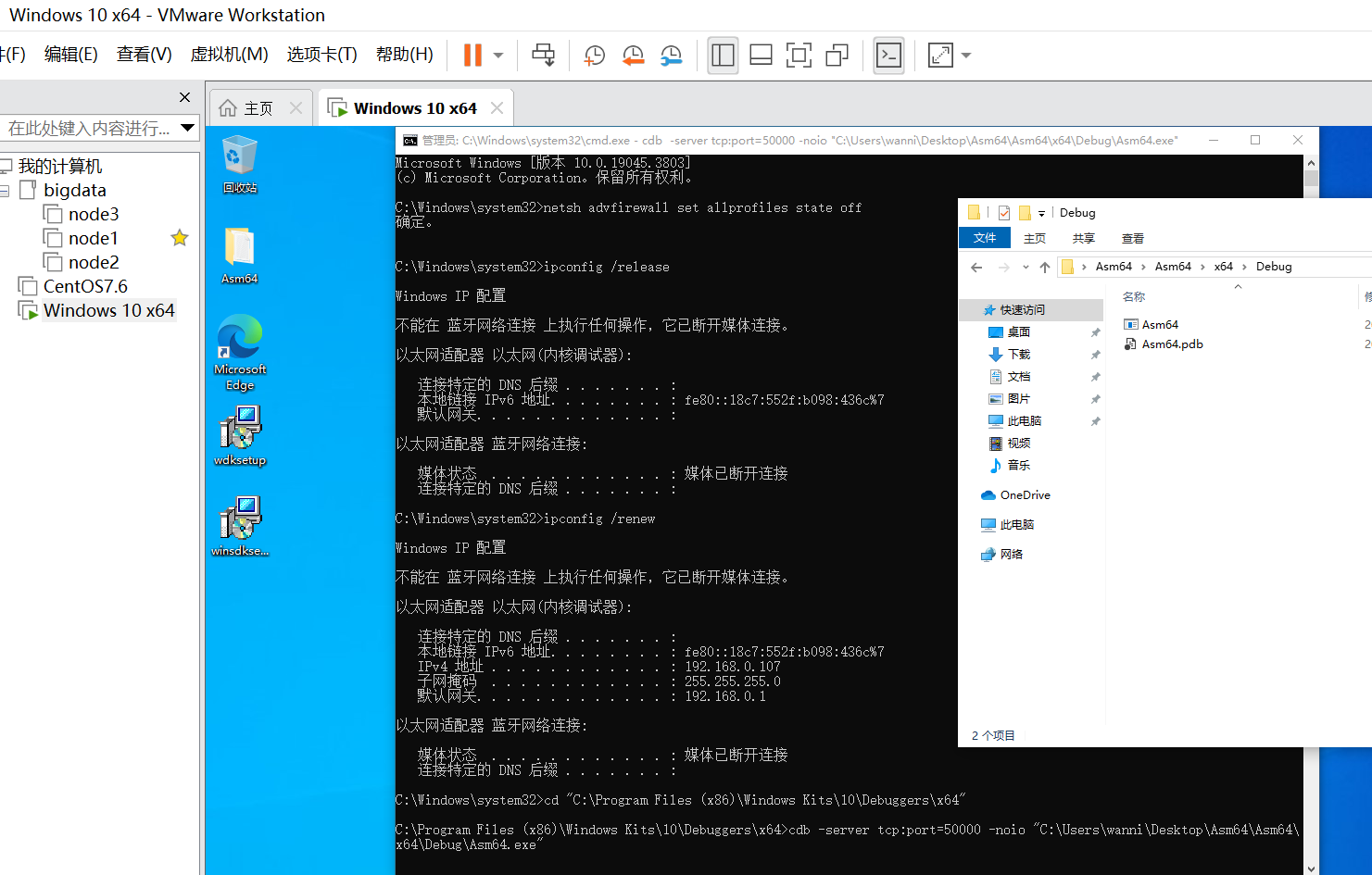The width and height of the screenshot is (1372, 875).
Task: Go back in Explorer navigation
Action: point(976,267)
